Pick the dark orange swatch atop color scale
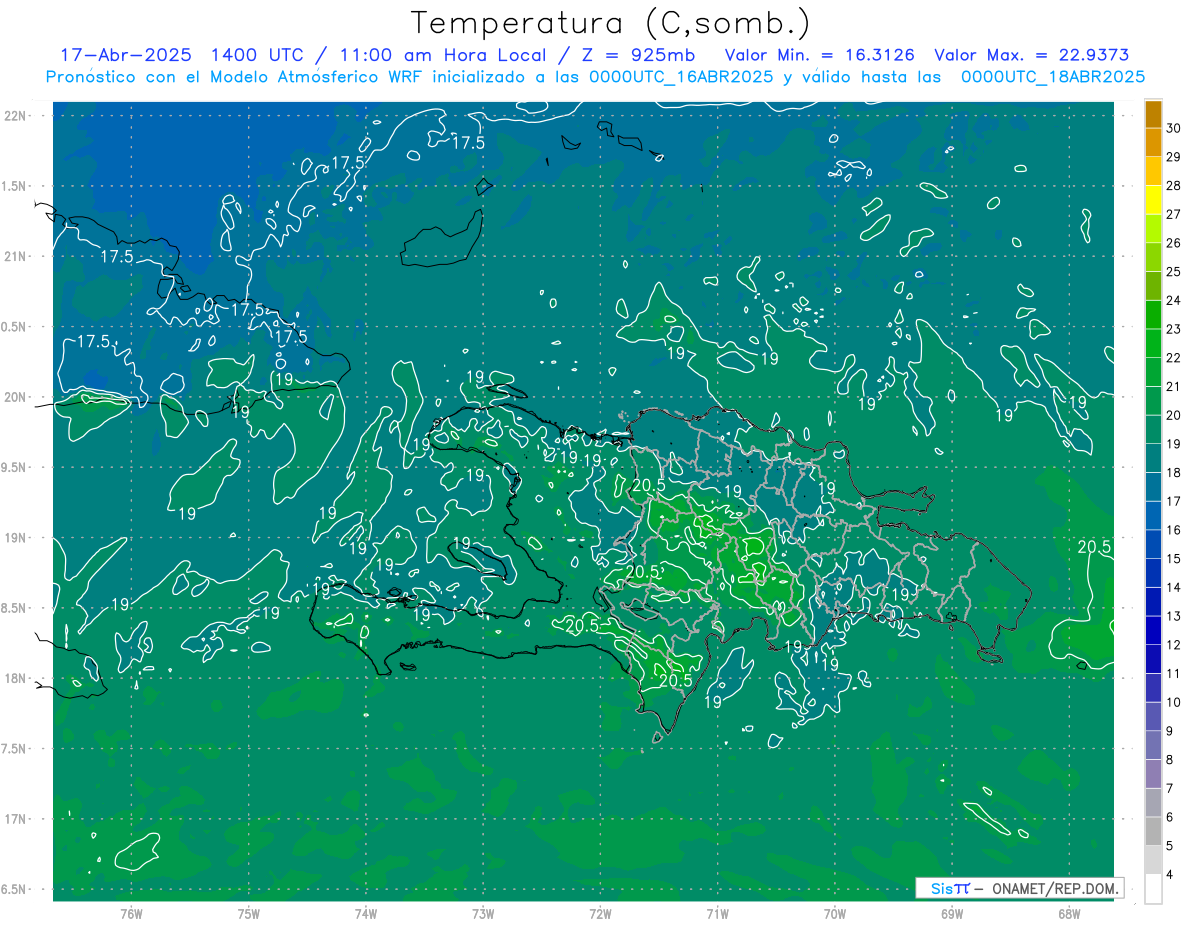 [x=1153, y=114]
